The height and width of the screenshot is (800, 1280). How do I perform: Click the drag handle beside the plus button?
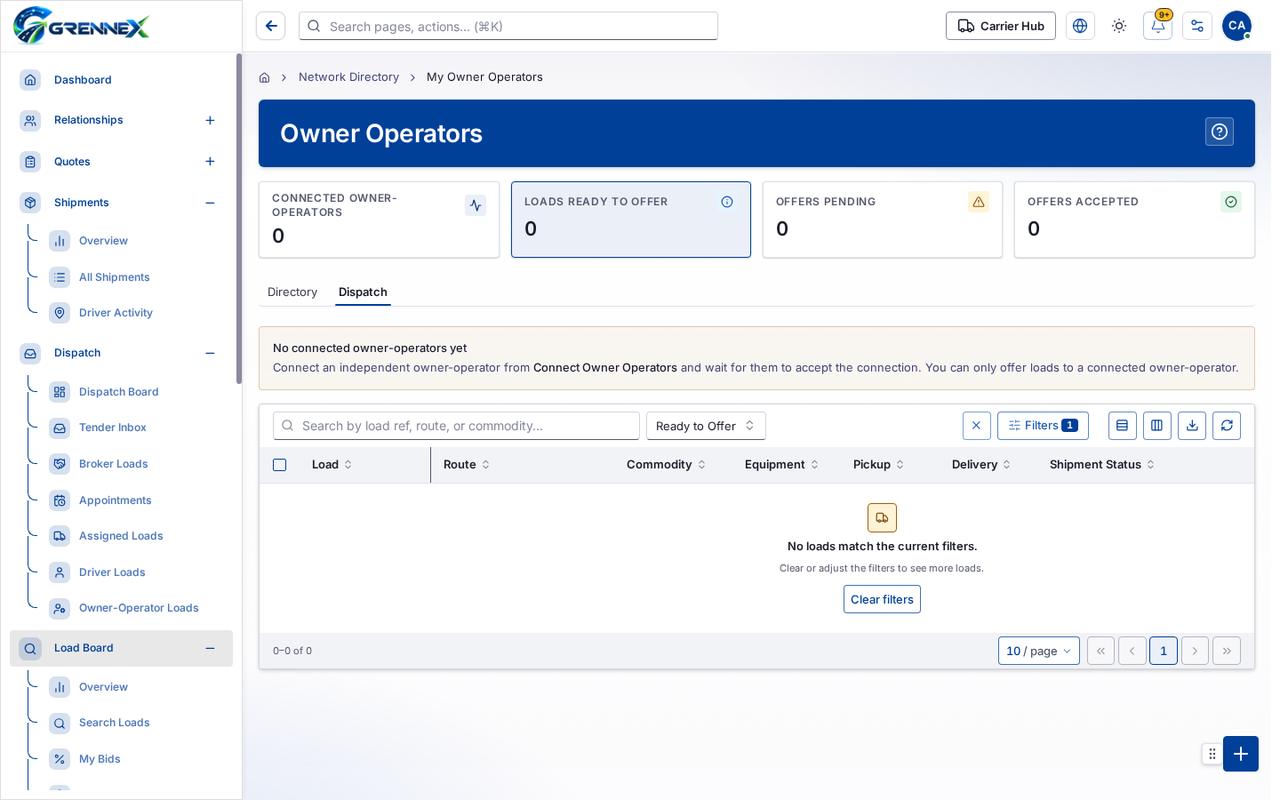click(1212, 754)
